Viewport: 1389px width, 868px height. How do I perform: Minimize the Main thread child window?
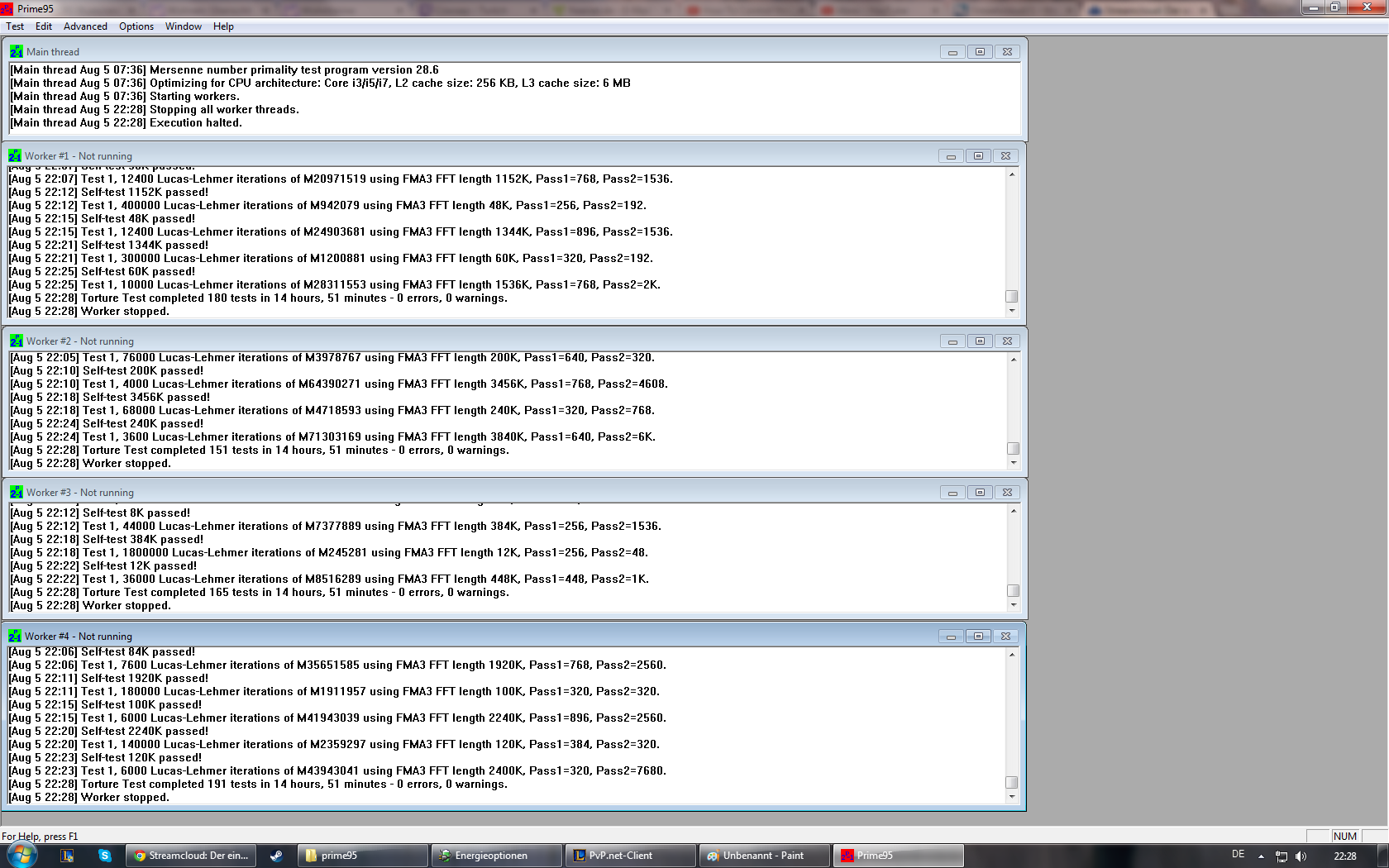tap(952, 51)
